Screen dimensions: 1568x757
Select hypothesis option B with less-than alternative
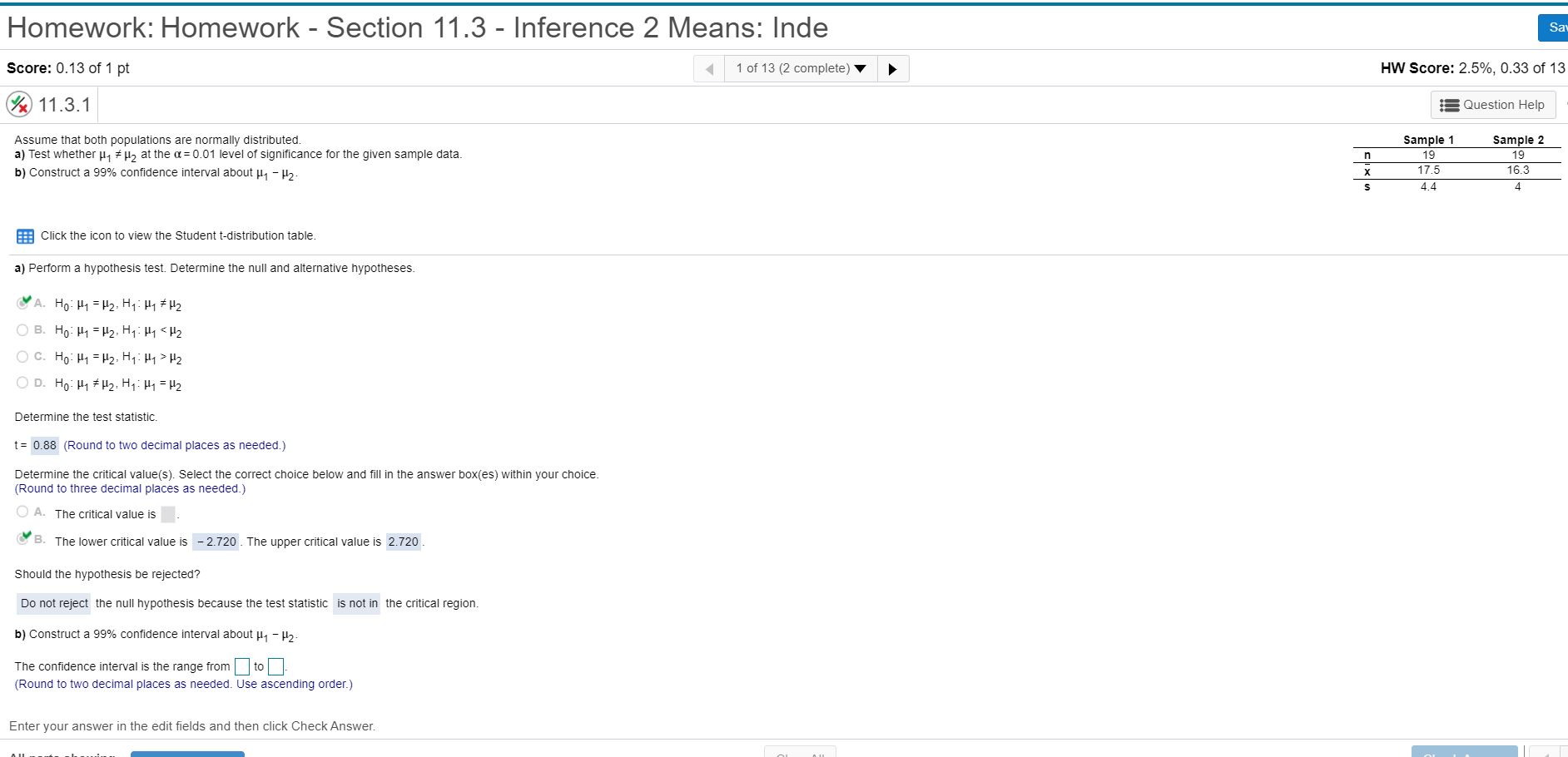pyautogui.click(x=22, y=329)
